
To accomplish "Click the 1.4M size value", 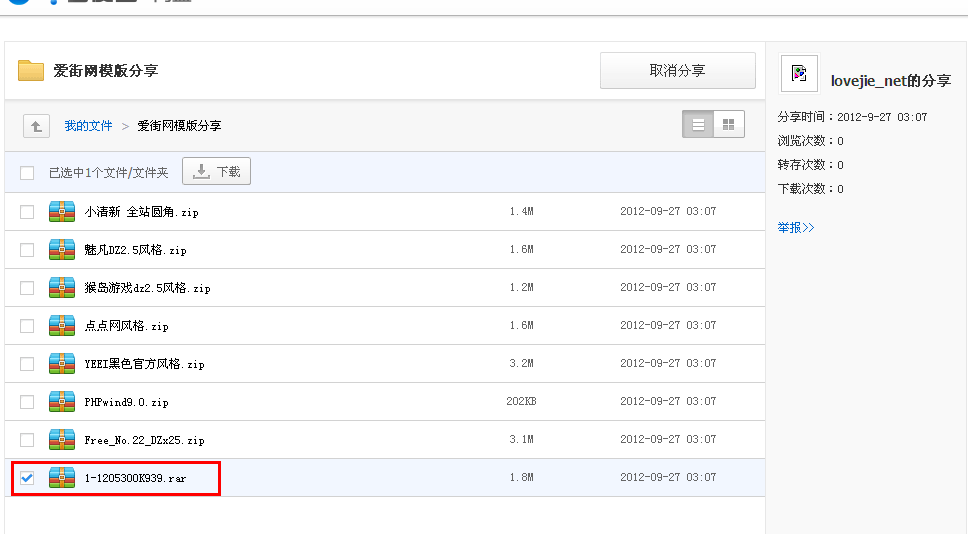I will [x=521, y=211].
